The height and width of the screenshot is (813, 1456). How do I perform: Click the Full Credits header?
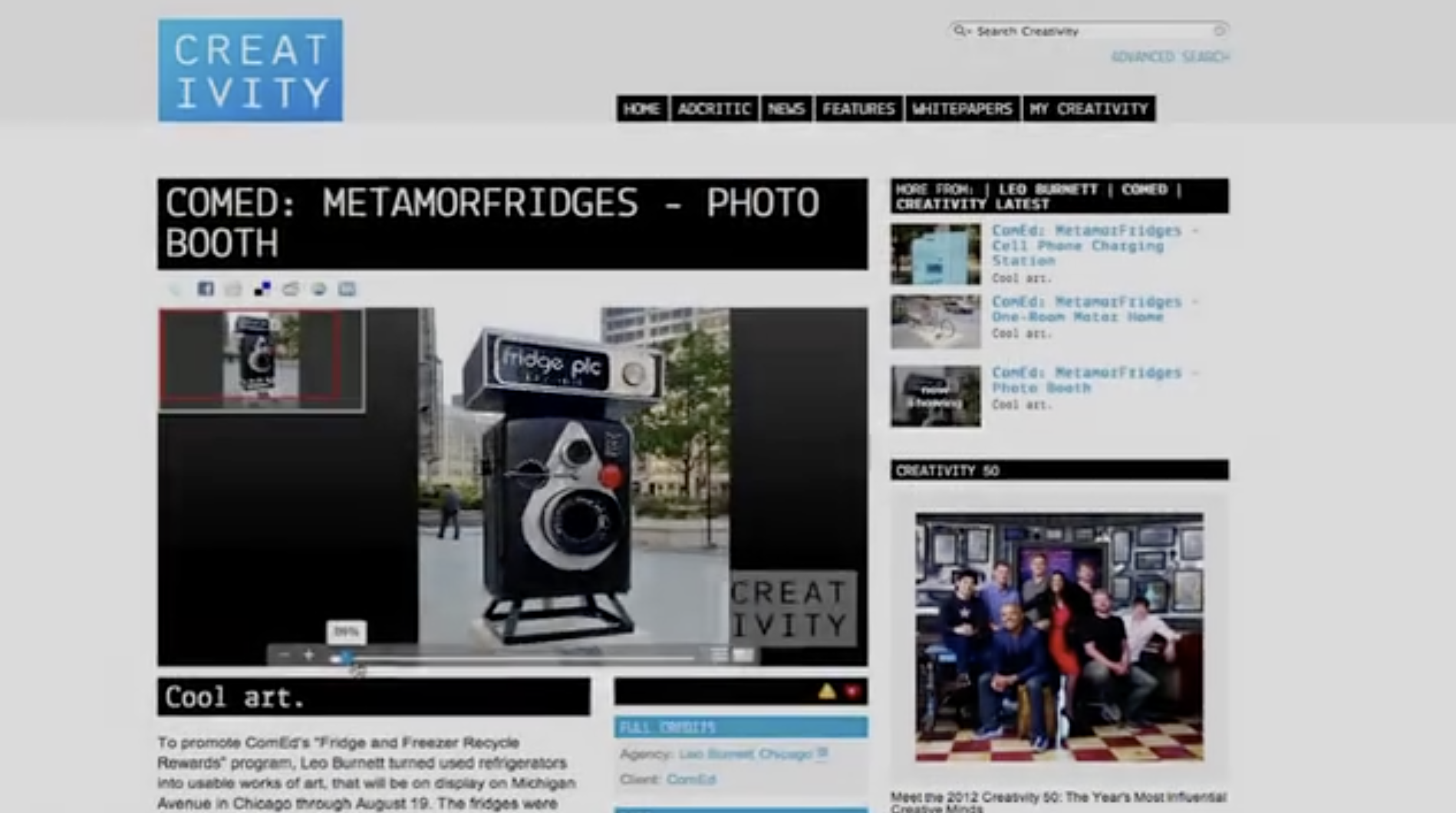coord(741,727)
